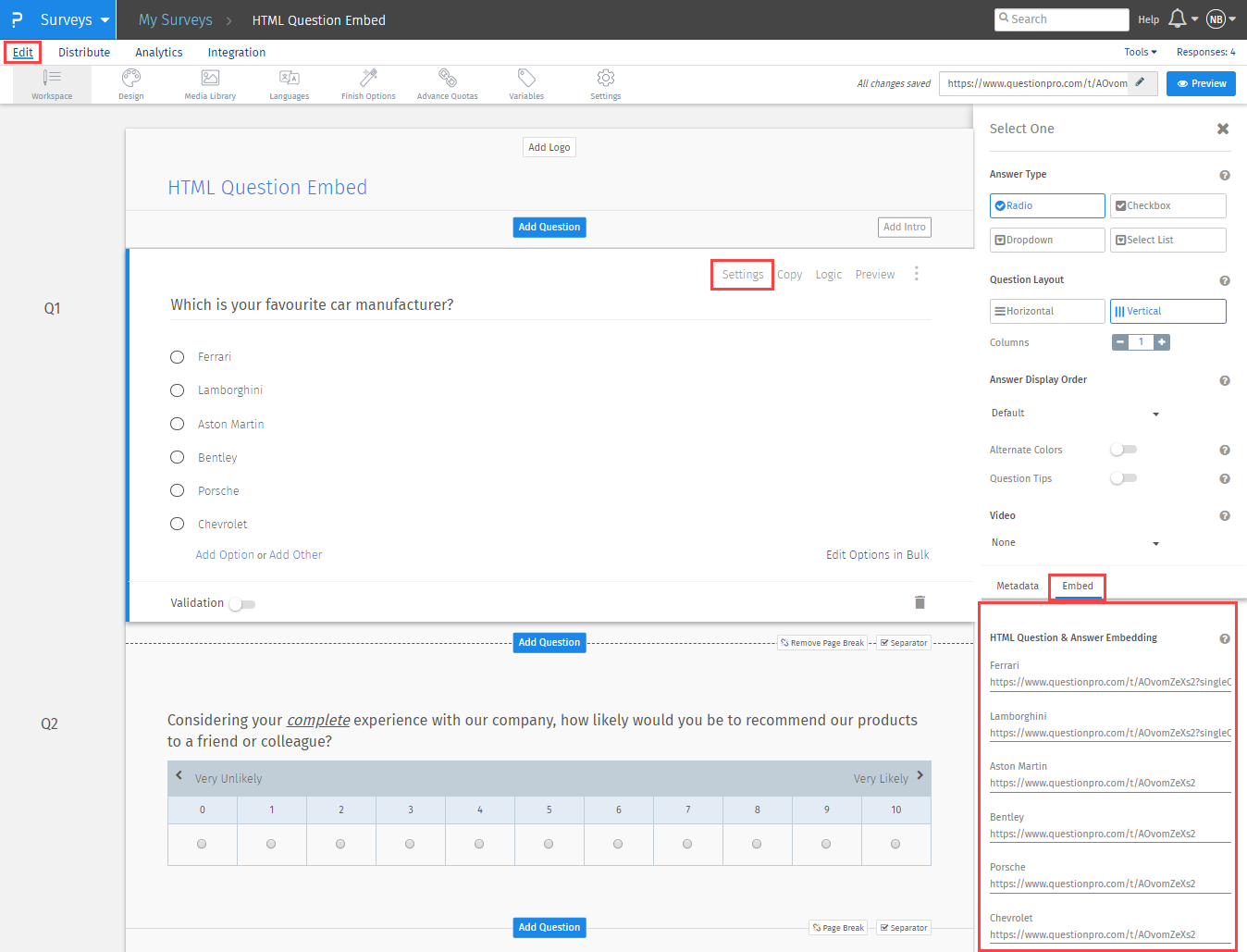Open the Video None dropdown
The image size is (1247, 952).
pos(1075,543)
